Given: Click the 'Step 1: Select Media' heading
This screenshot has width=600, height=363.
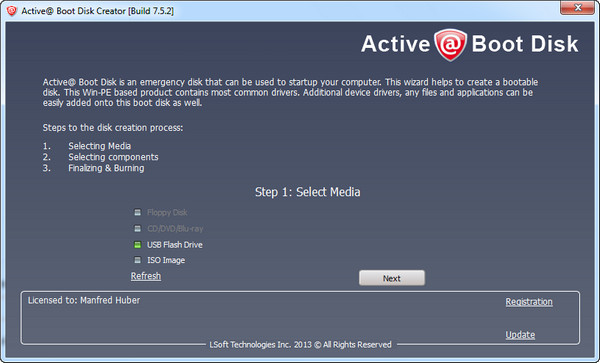Looking at the screenshot, I should [x=307, y=192].
